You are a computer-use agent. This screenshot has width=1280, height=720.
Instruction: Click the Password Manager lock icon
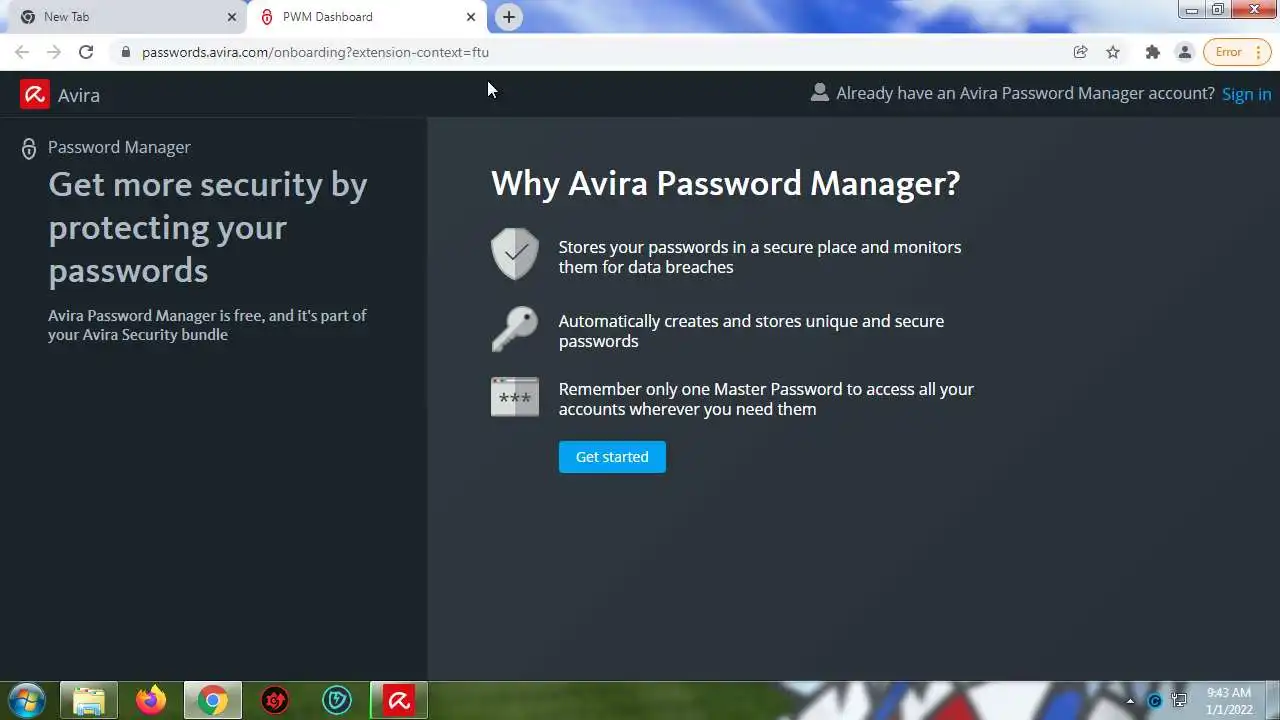pyautogui.click(x=29, y=149)
